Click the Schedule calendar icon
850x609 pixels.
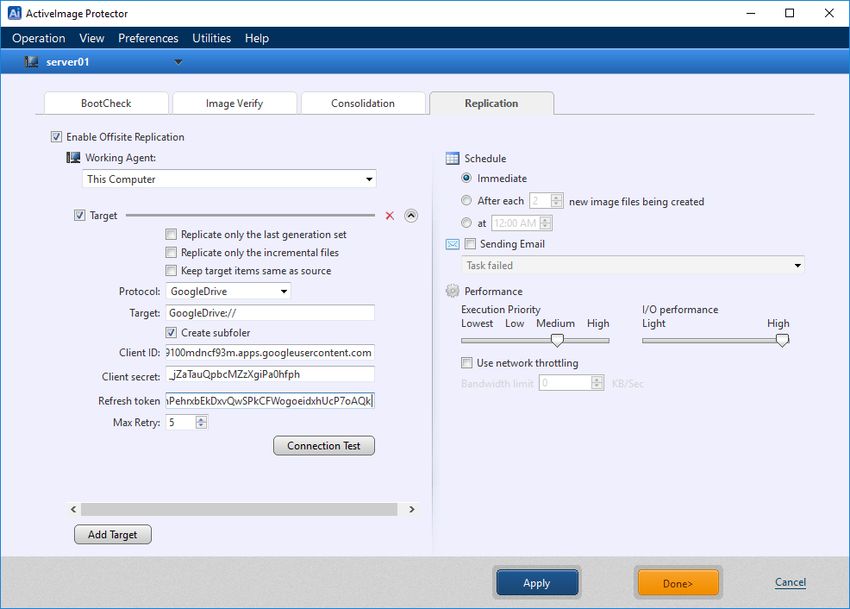tap(452, 158)
